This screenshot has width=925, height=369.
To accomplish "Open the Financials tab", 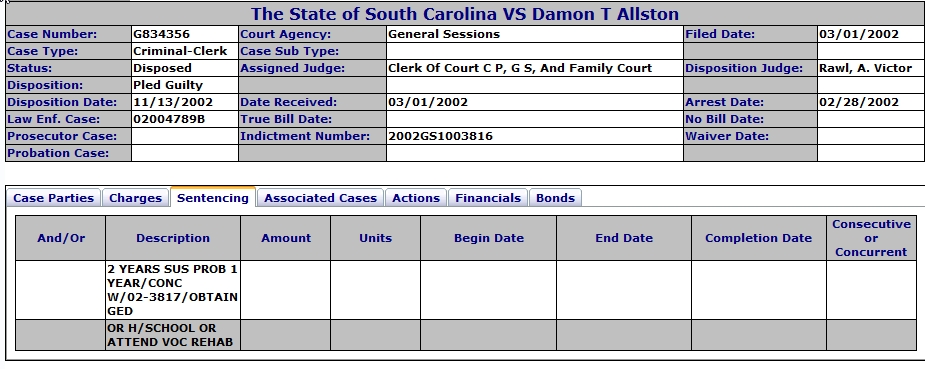I will pyautogui.click(x=488, y=198).
